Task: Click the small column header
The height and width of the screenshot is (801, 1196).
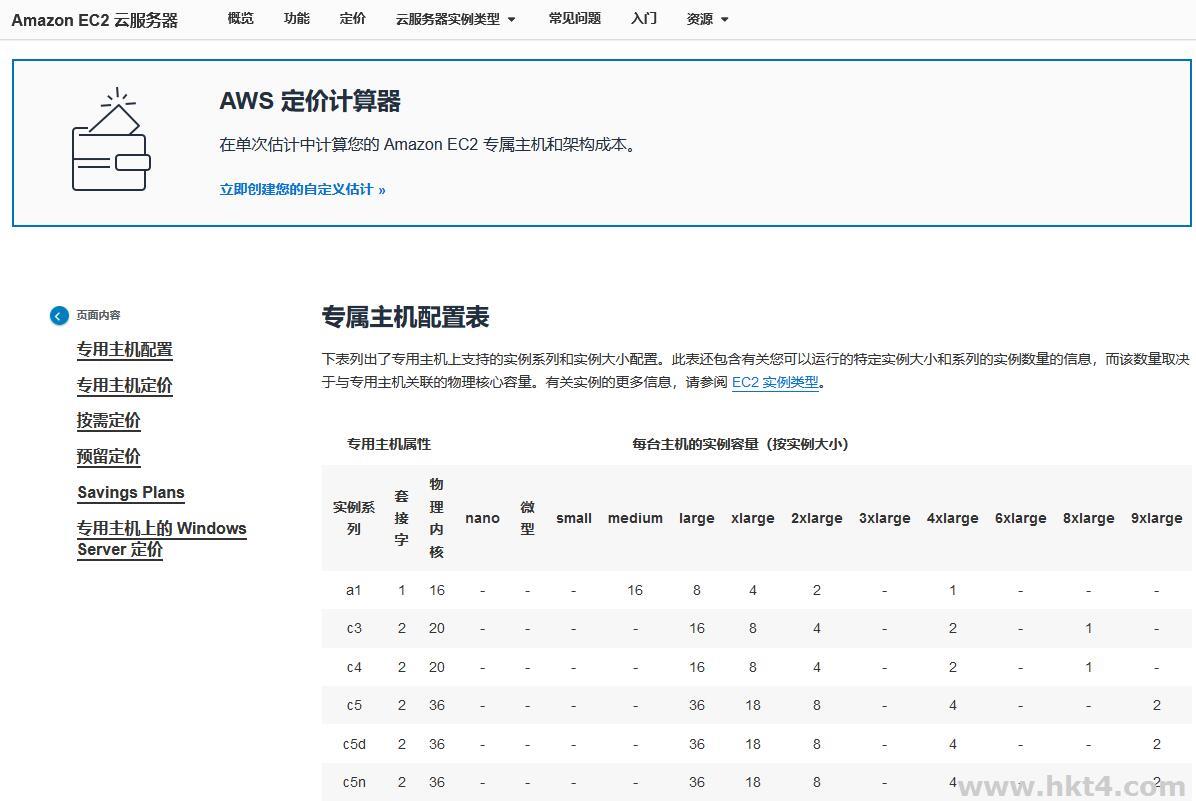Action: point(574,518)
